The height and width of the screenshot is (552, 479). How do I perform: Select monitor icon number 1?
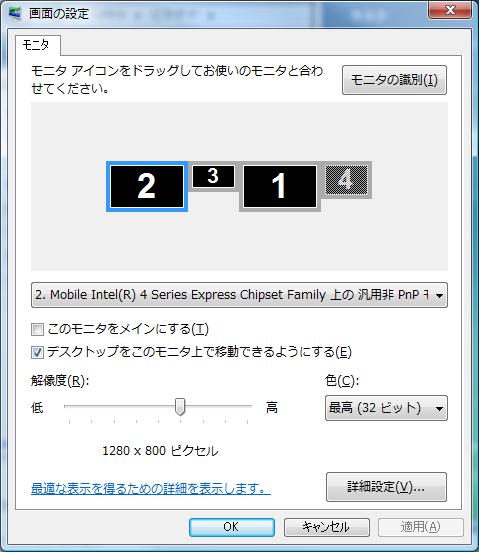280,187
